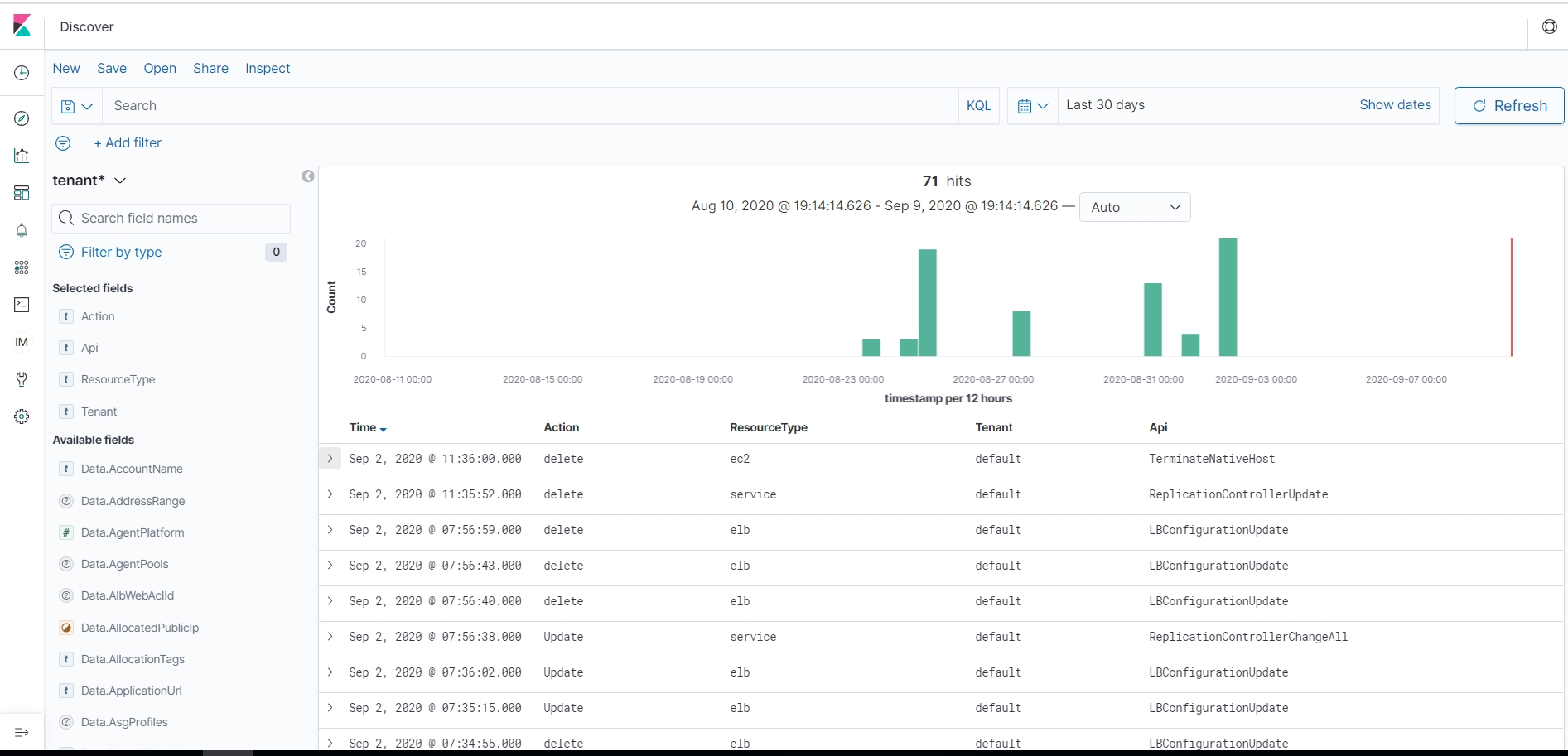
Task: Open the Management gear icon in sidebar
Action: pos(22,417)
